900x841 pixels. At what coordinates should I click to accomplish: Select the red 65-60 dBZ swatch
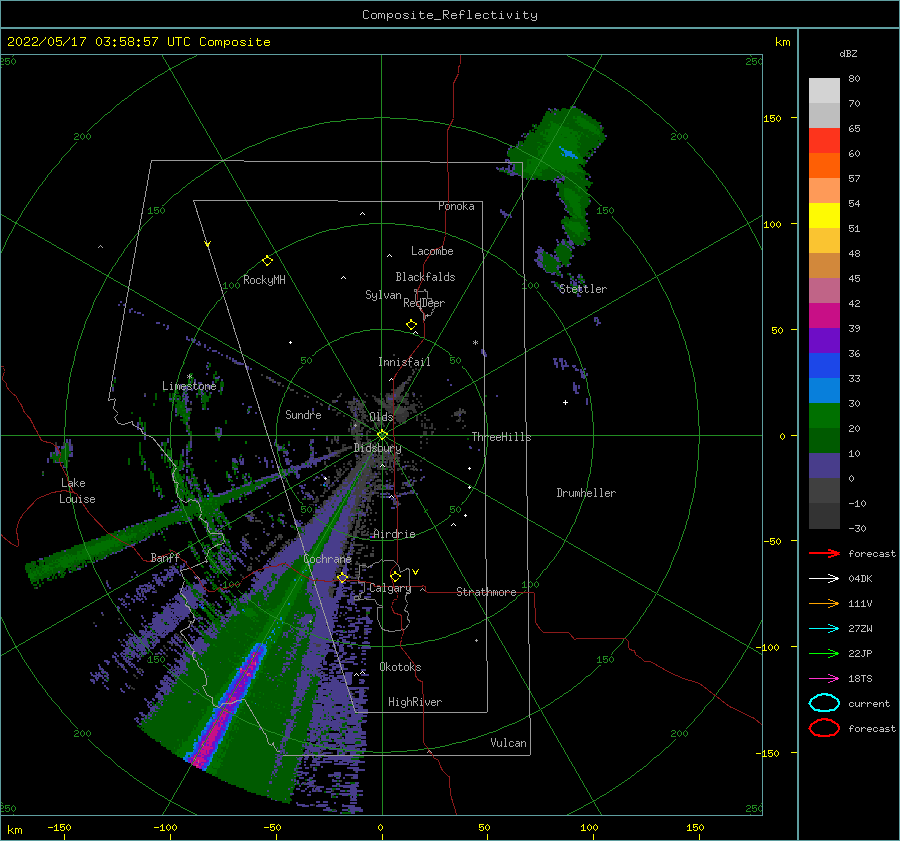coord(824,141)
